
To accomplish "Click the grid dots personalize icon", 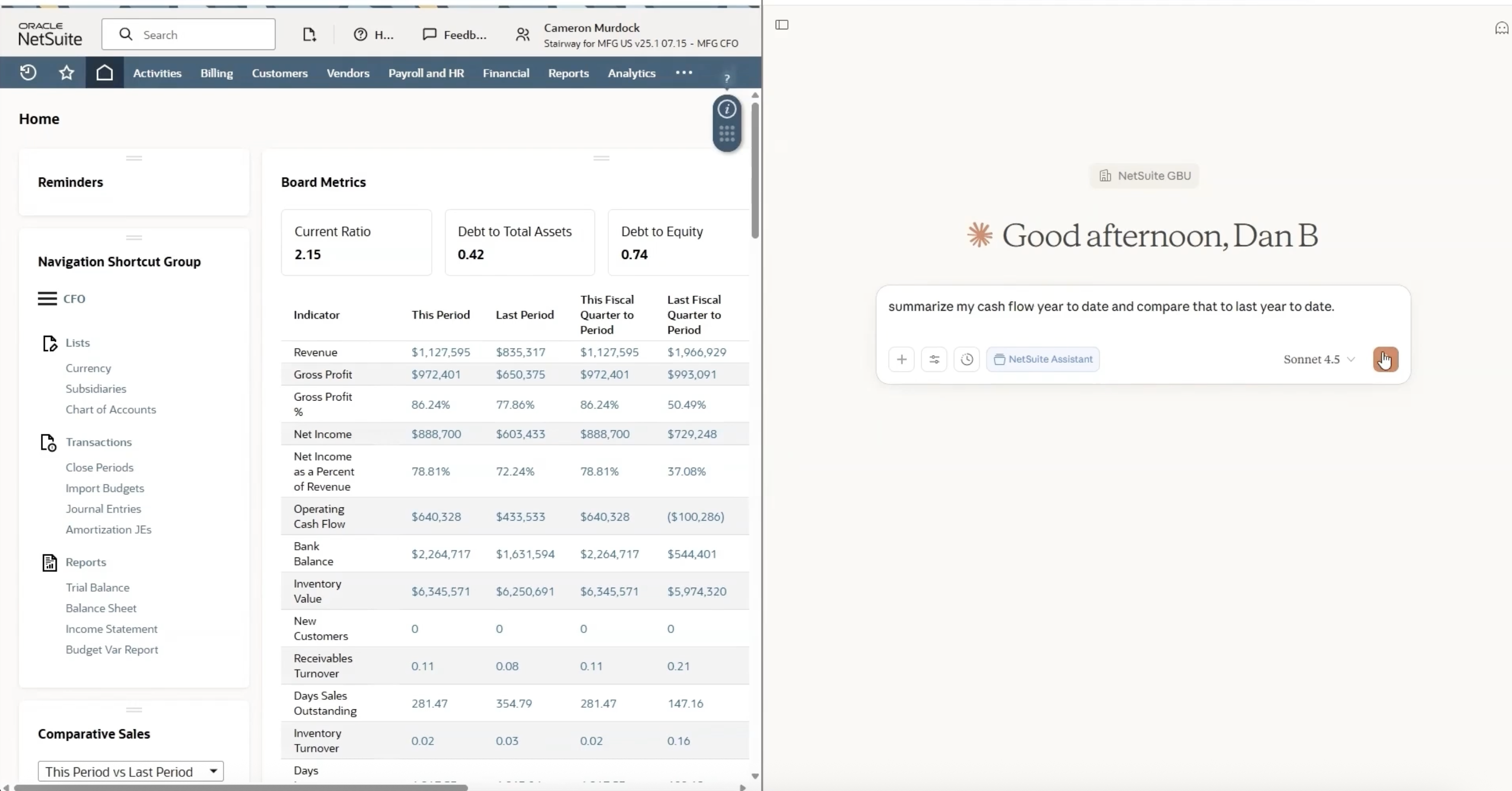I will (727, 134).
